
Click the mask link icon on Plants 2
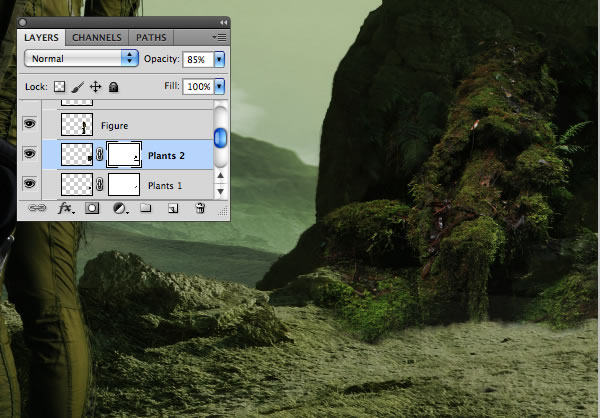point(100,155)
